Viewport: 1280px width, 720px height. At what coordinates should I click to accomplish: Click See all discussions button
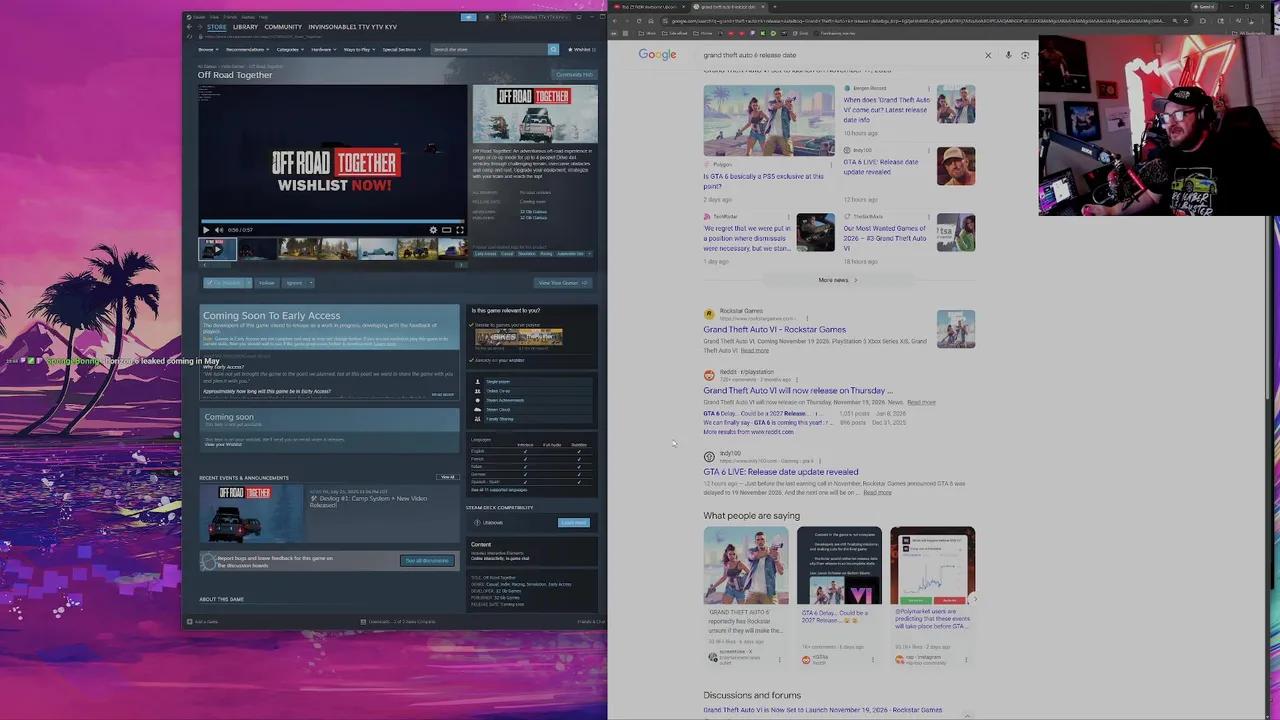point(427,561)
